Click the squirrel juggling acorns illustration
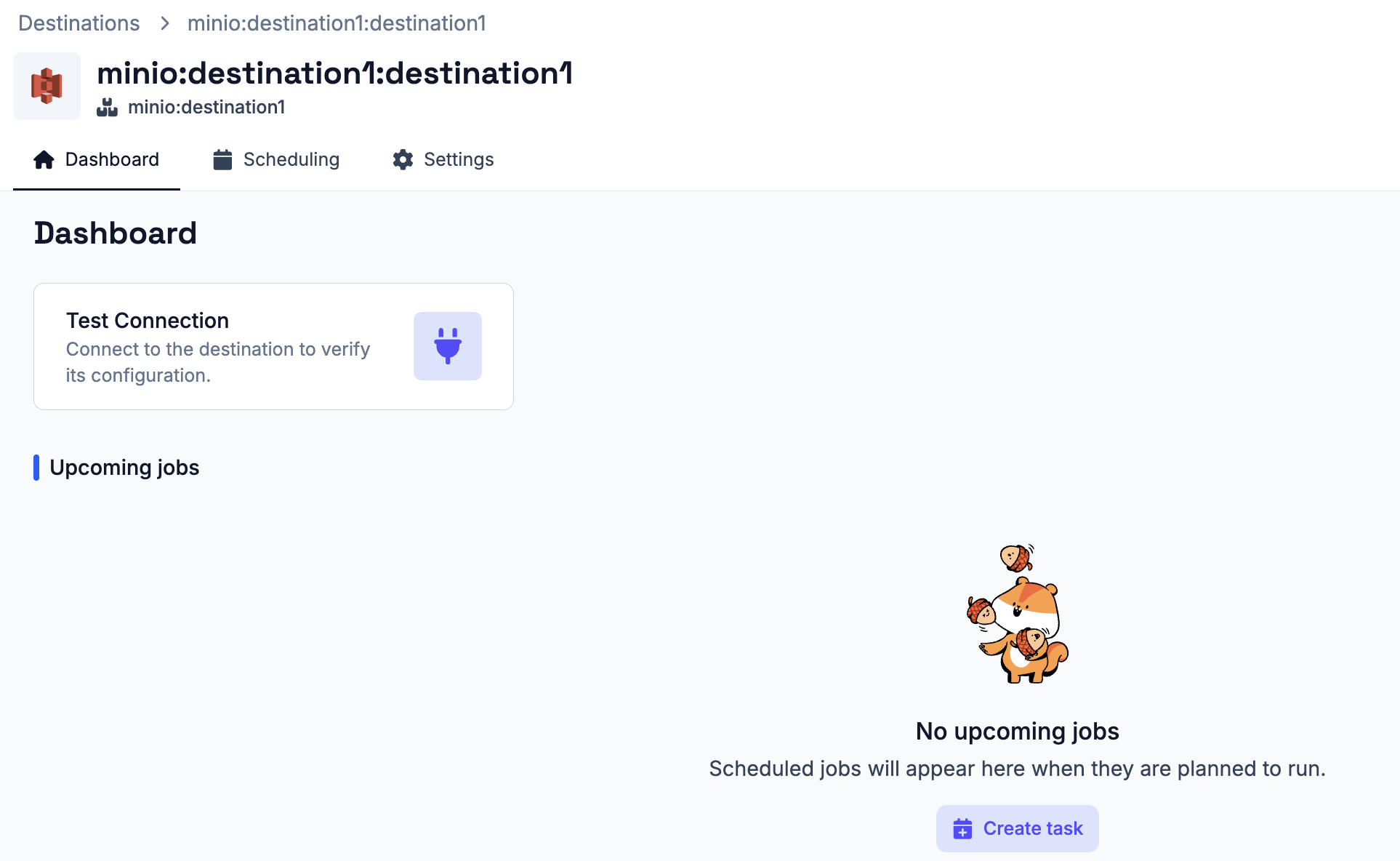The image size is (1400, 861). point(1018,614)
